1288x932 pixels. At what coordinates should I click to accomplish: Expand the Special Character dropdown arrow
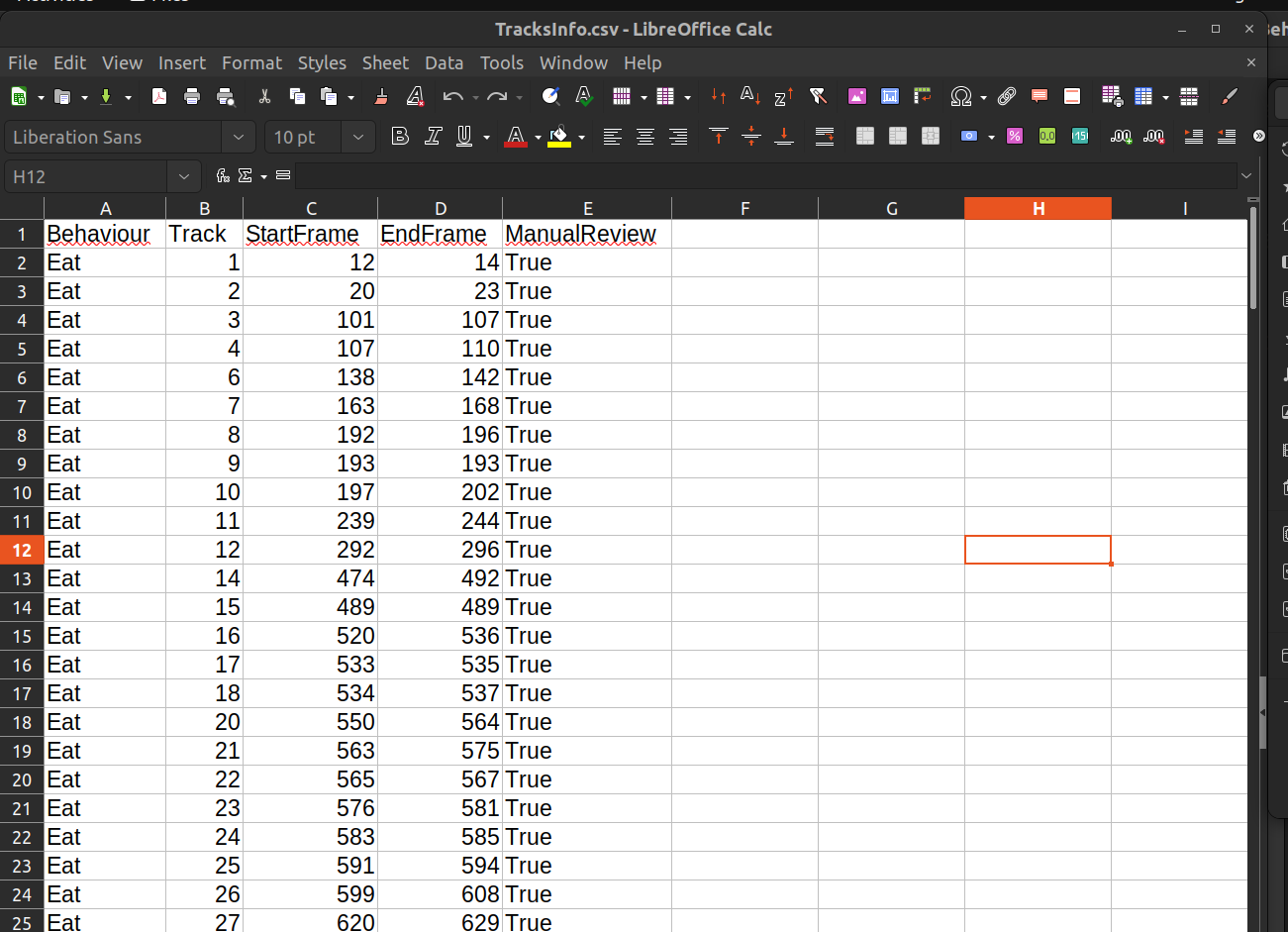click(983, 97)
